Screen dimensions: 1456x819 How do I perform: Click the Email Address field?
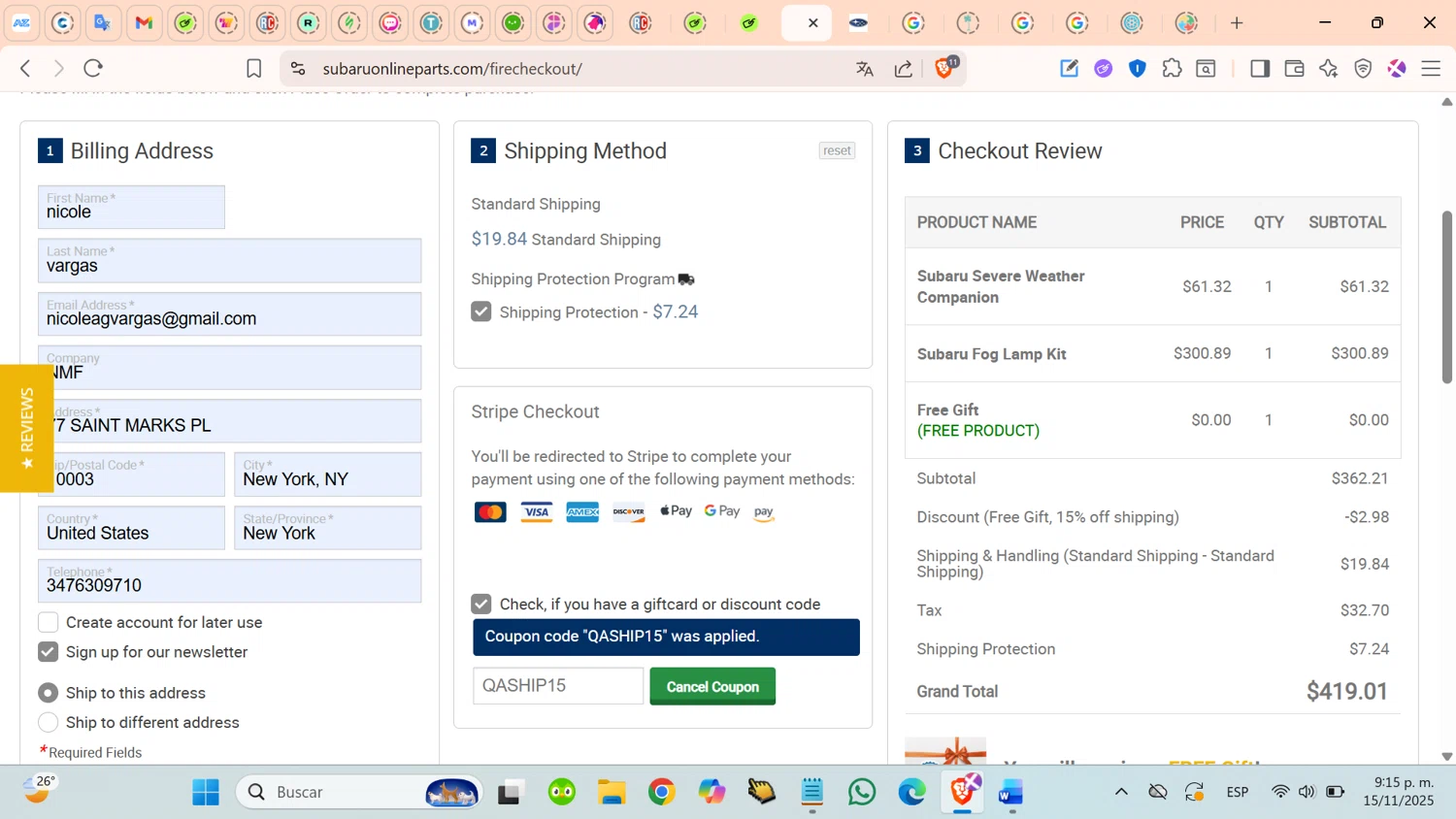coord(230,313)
